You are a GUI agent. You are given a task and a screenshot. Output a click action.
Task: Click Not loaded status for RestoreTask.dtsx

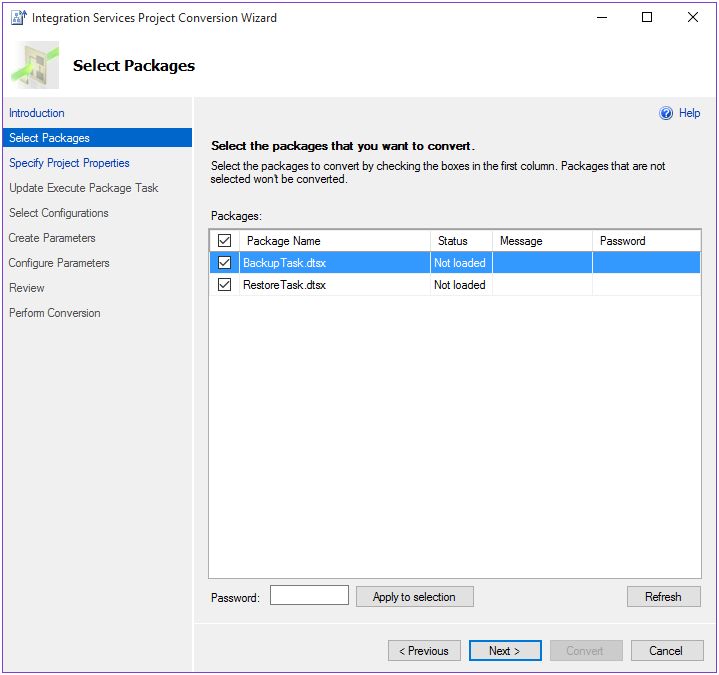pos(459,285)
